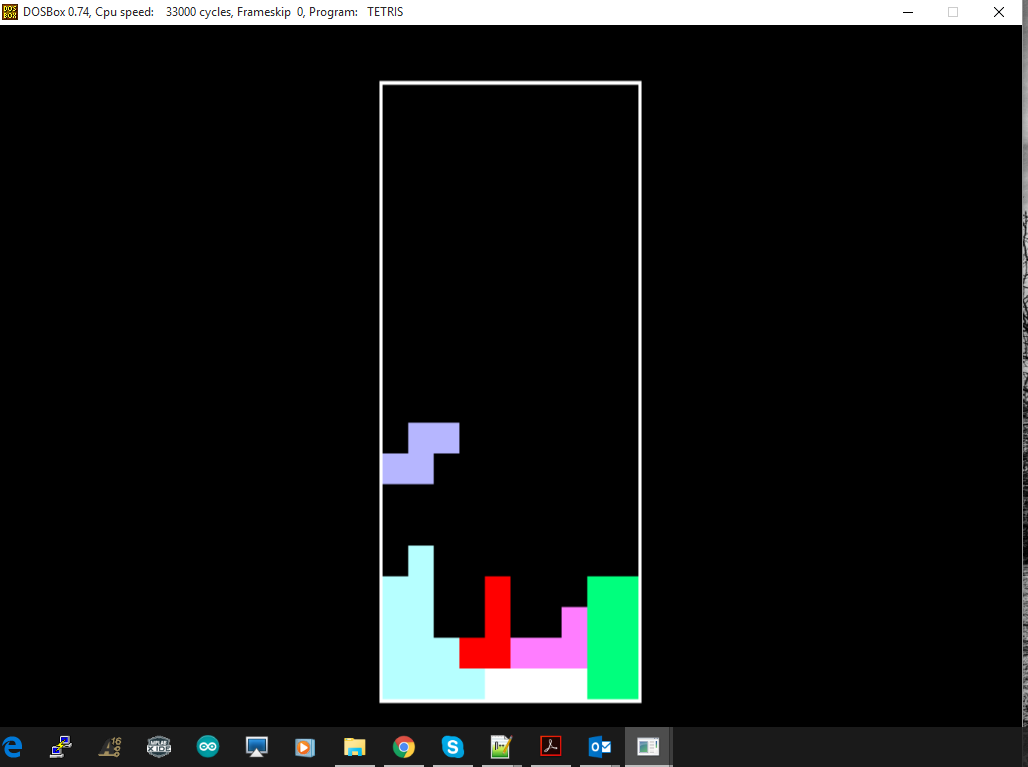Click the white horizontal bar at the bottom
The height and width of the screenshot is (767, 1028).
(x=536, y=684)
